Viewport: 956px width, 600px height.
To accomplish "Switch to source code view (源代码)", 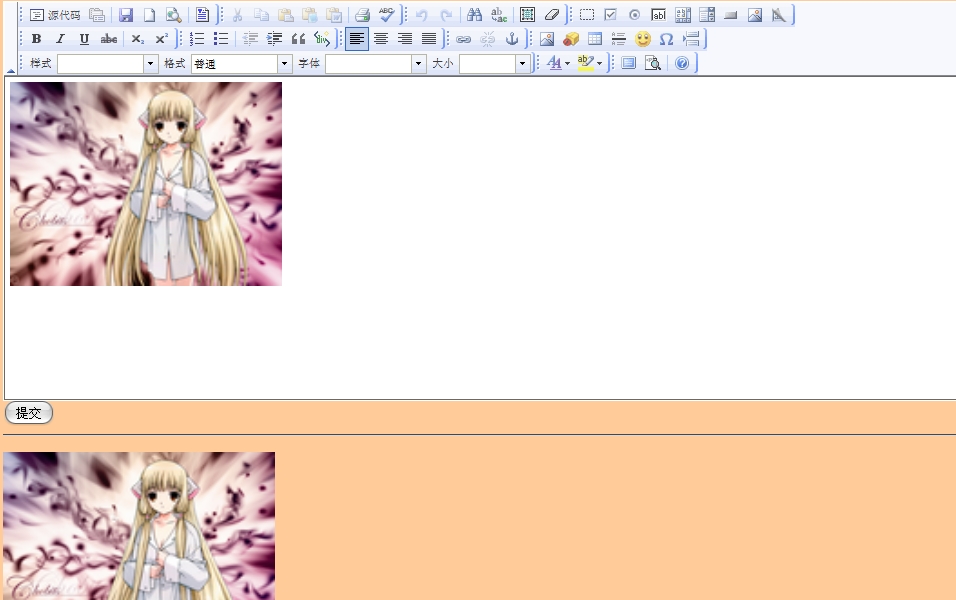I will [55, 15].
